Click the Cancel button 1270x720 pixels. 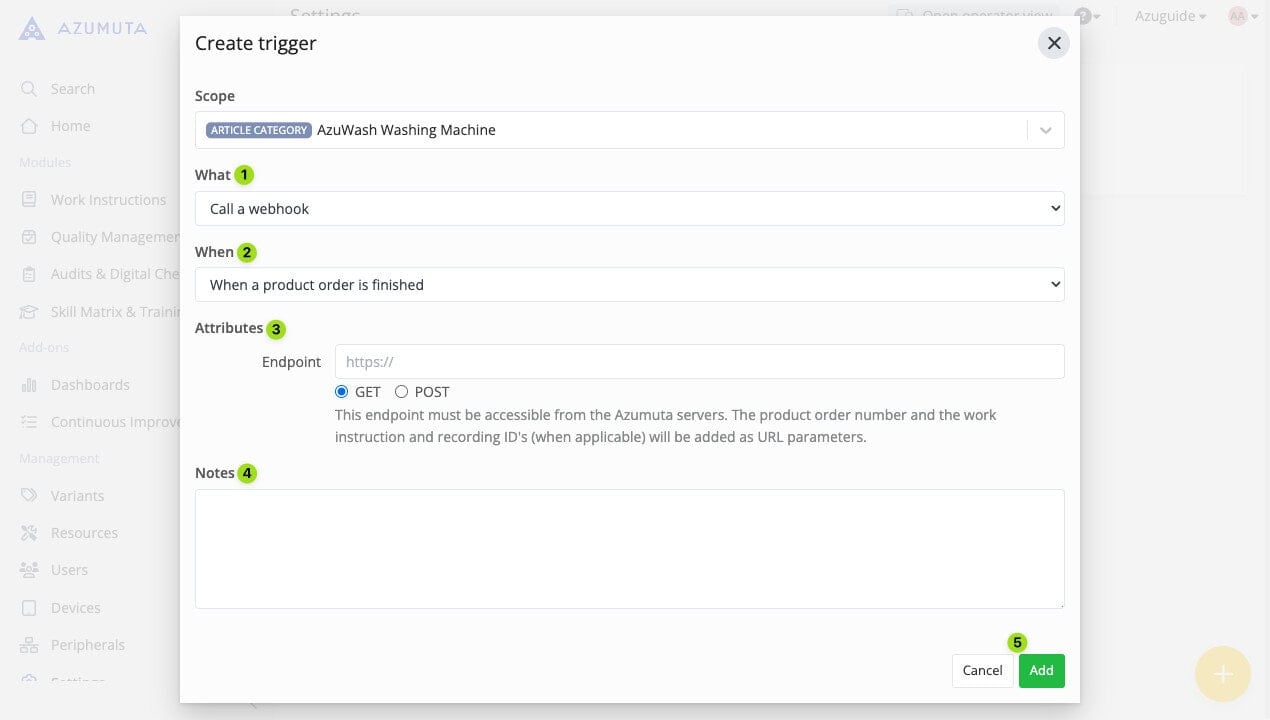[982, 671]
